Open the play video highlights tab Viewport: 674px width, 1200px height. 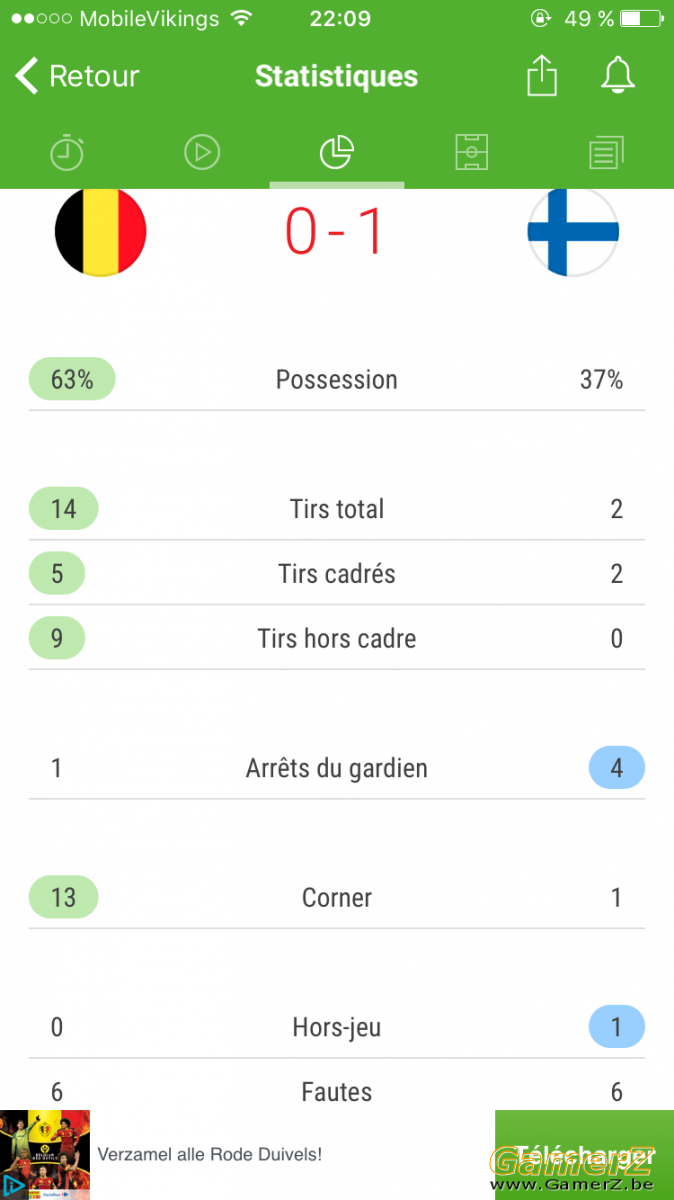202,152
